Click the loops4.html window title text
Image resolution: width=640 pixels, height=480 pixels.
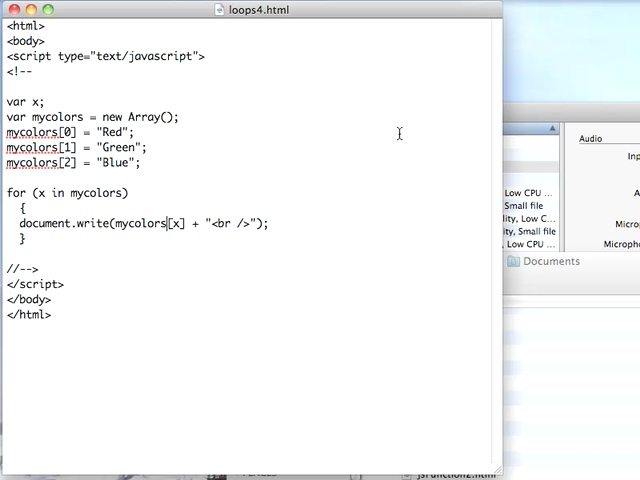(259, 9)
